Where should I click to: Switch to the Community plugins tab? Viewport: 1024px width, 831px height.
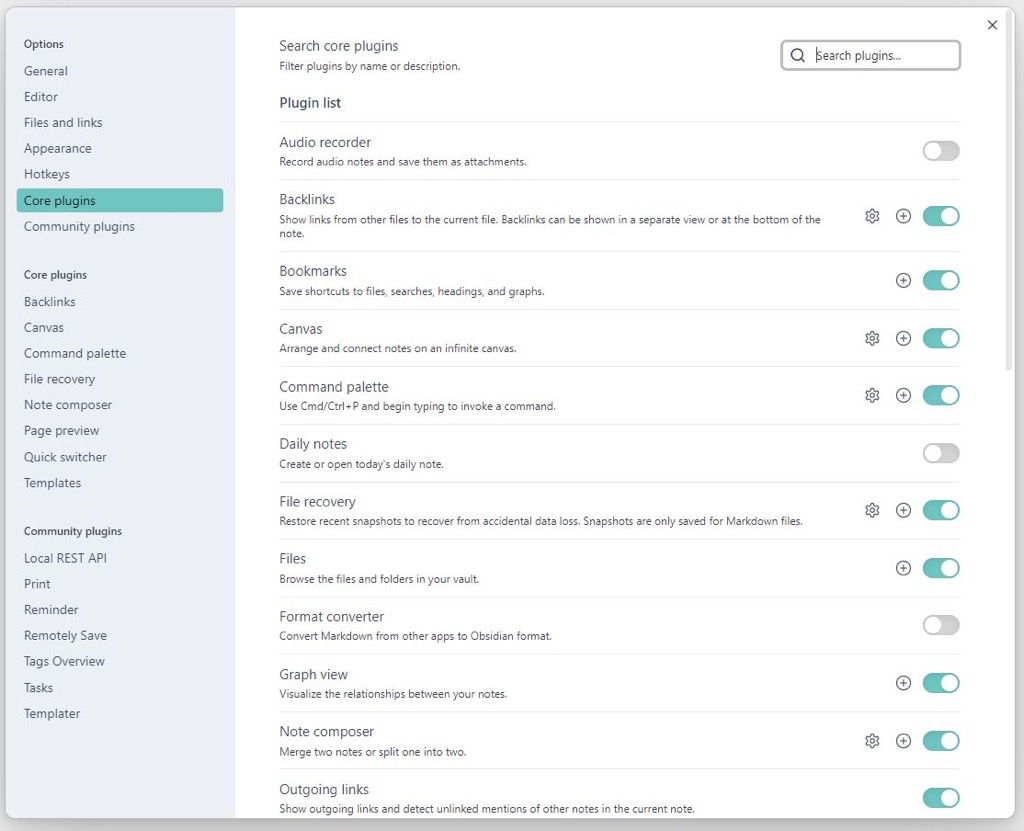[x=79, y=227]
